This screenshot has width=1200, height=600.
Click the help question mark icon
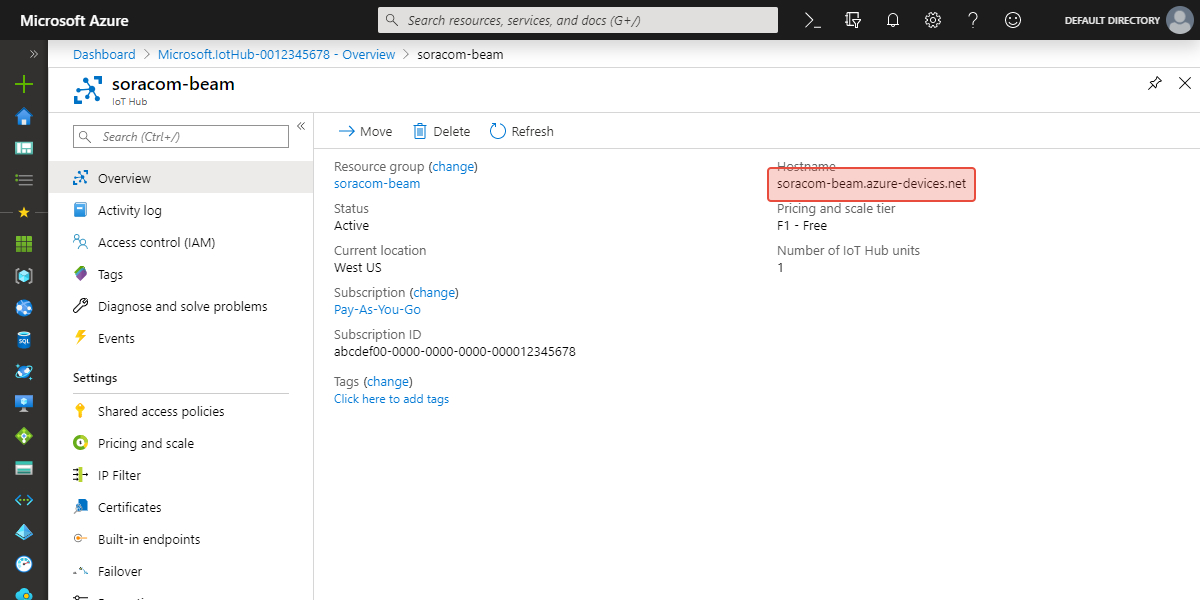pos(973,20)
